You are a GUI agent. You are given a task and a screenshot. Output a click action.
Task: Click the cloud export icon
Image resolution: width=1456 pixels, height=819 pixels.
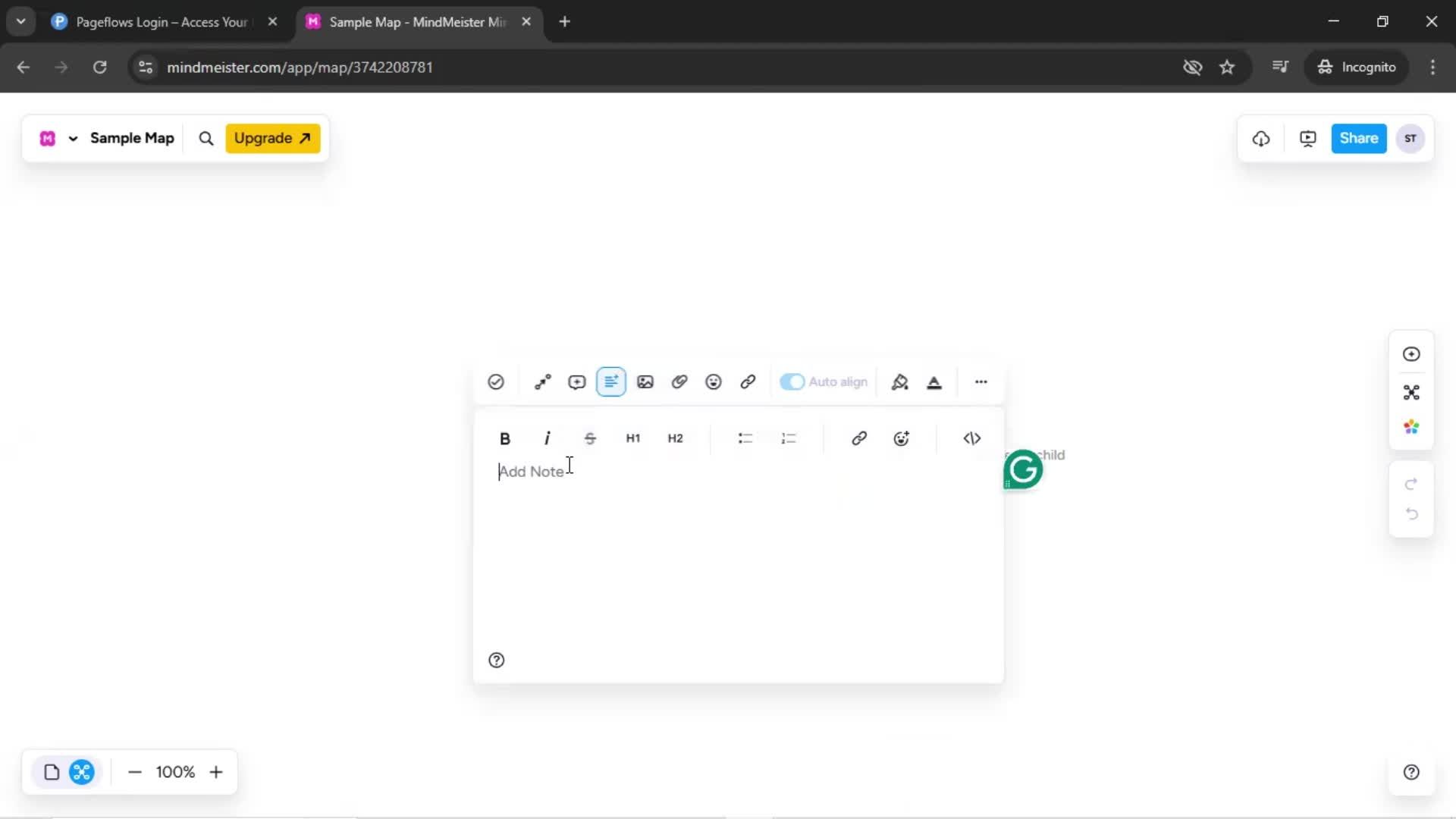pyautogui.click(x=1261, y=139)
